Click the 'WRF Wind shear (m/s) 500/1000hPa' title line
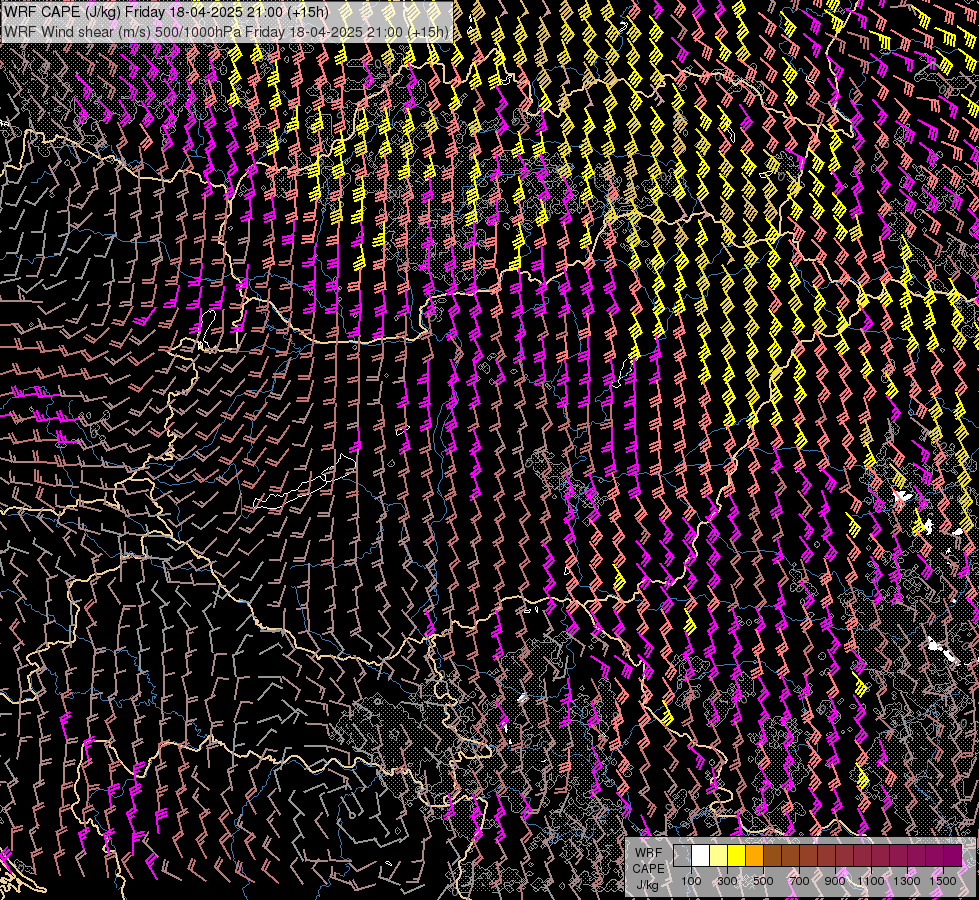The width and height of the screenshot is (979, 900). 226,32
